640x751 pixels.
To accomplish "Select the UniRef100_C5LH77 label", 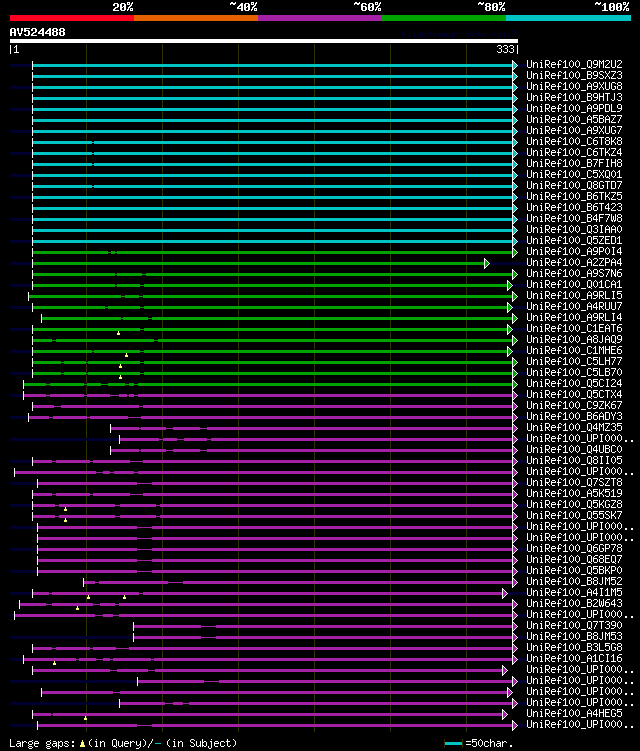I will click(574, 362).
